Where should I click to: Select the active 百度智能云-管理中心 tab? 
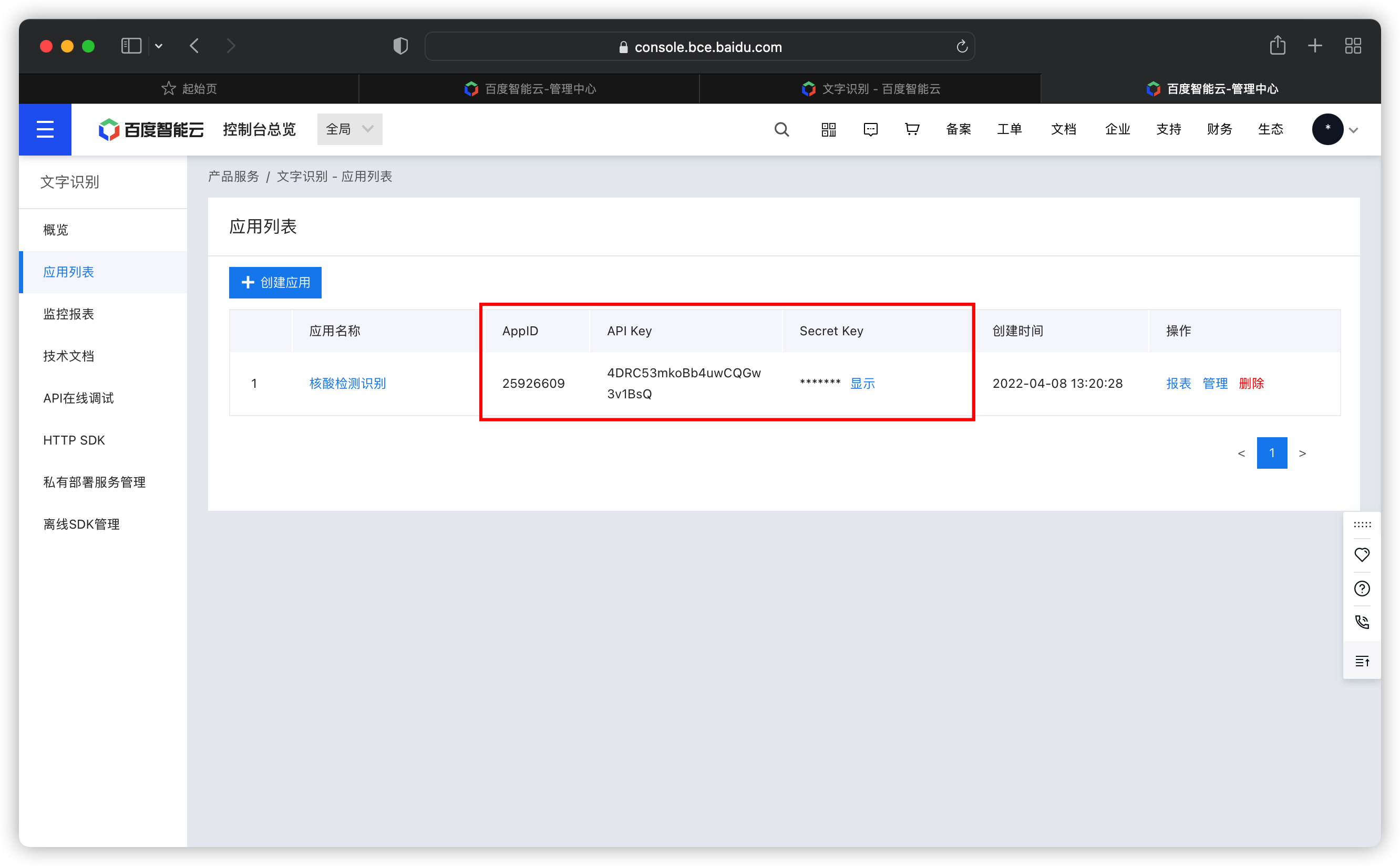coord(1211,89)
